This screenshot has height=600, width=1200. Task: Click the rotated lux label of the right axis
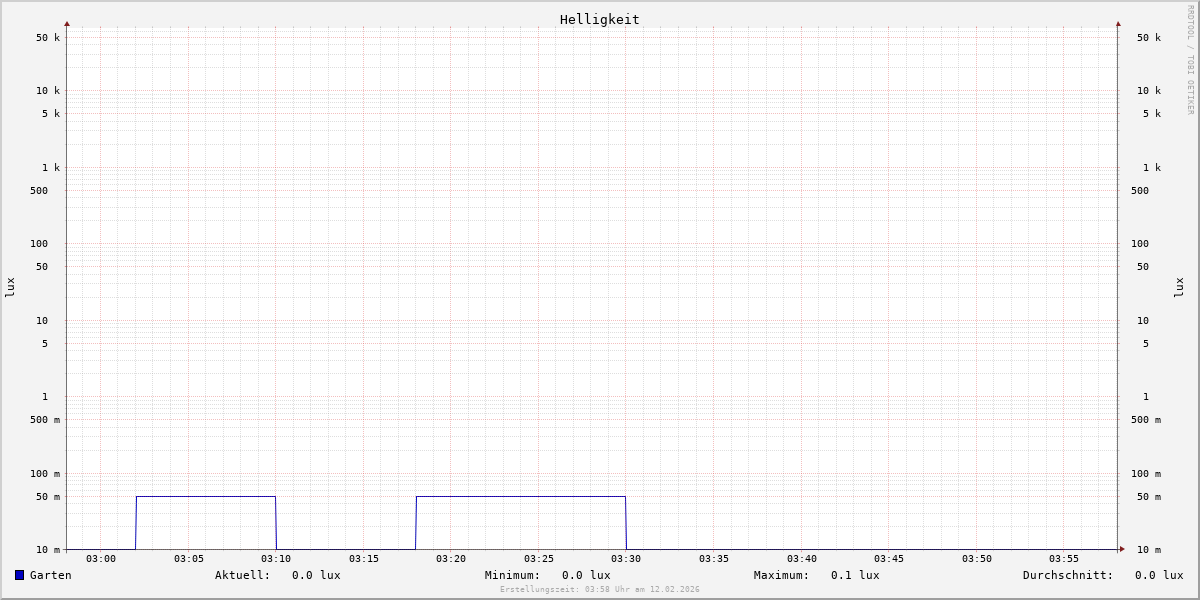1179,287
